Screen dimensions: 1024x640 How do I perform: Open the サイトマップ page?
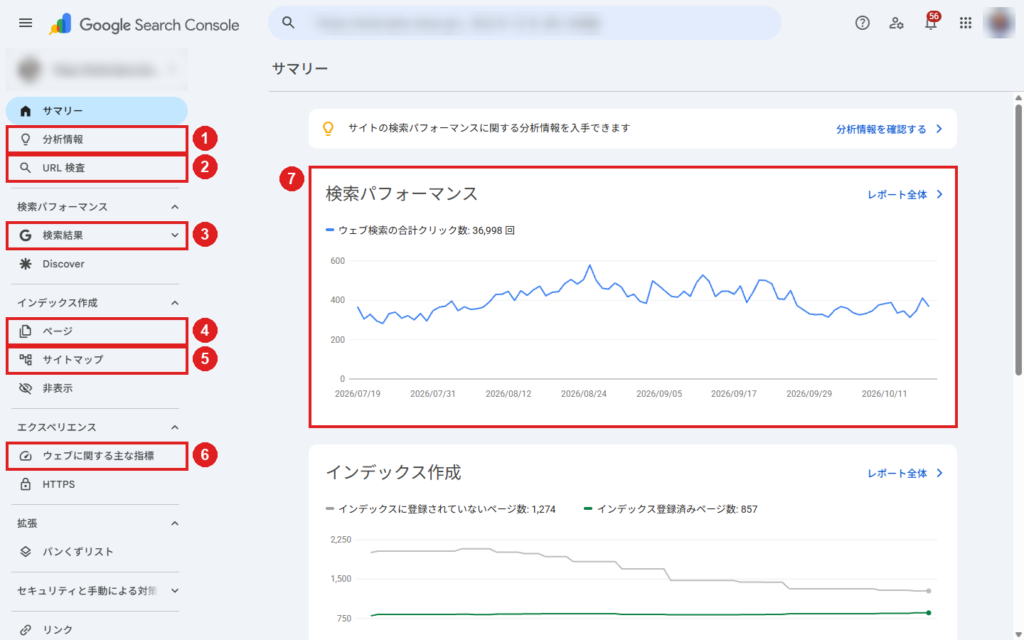point(97,359)
